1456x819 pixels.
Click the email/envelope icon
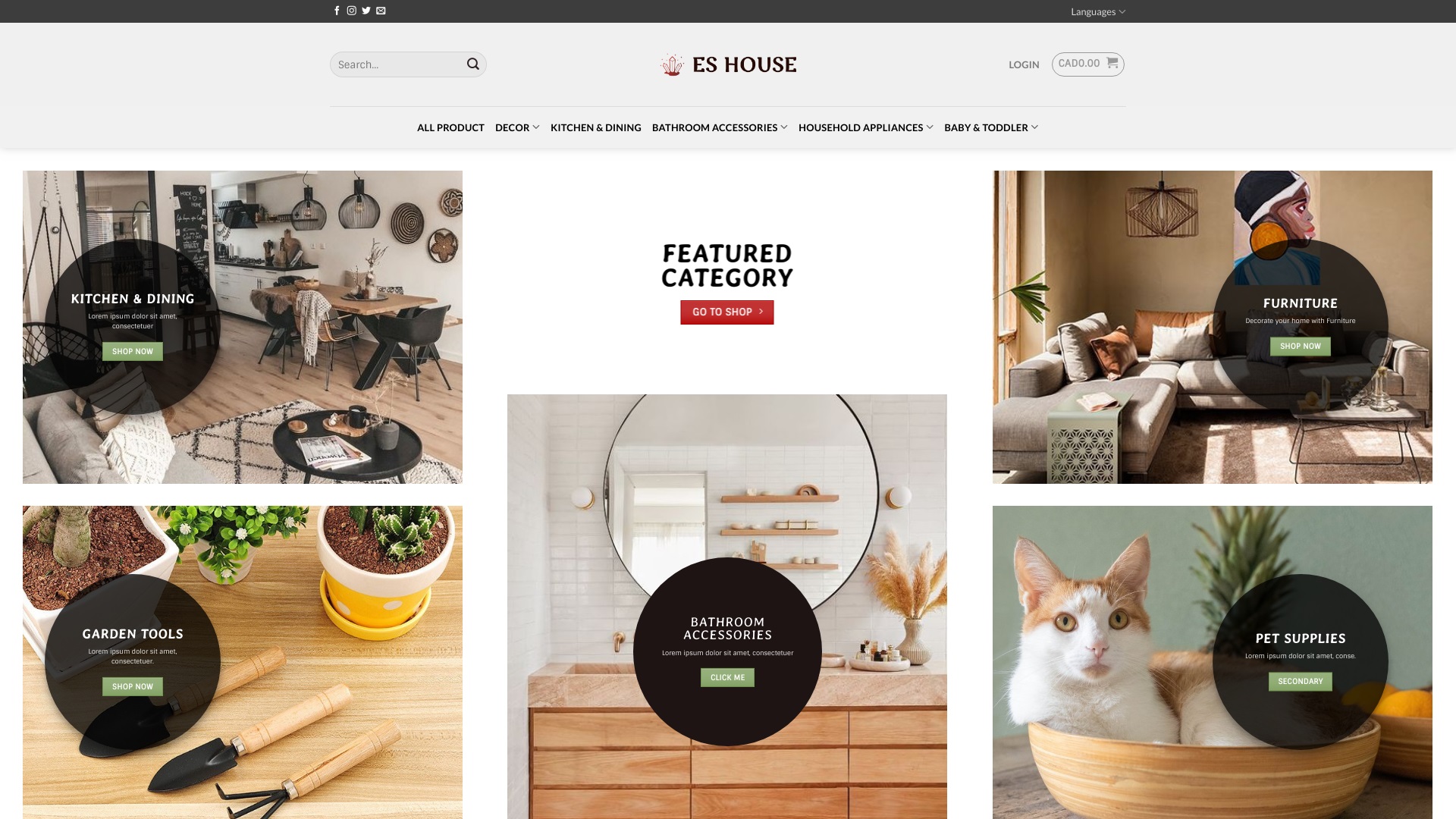pos(380,11)
